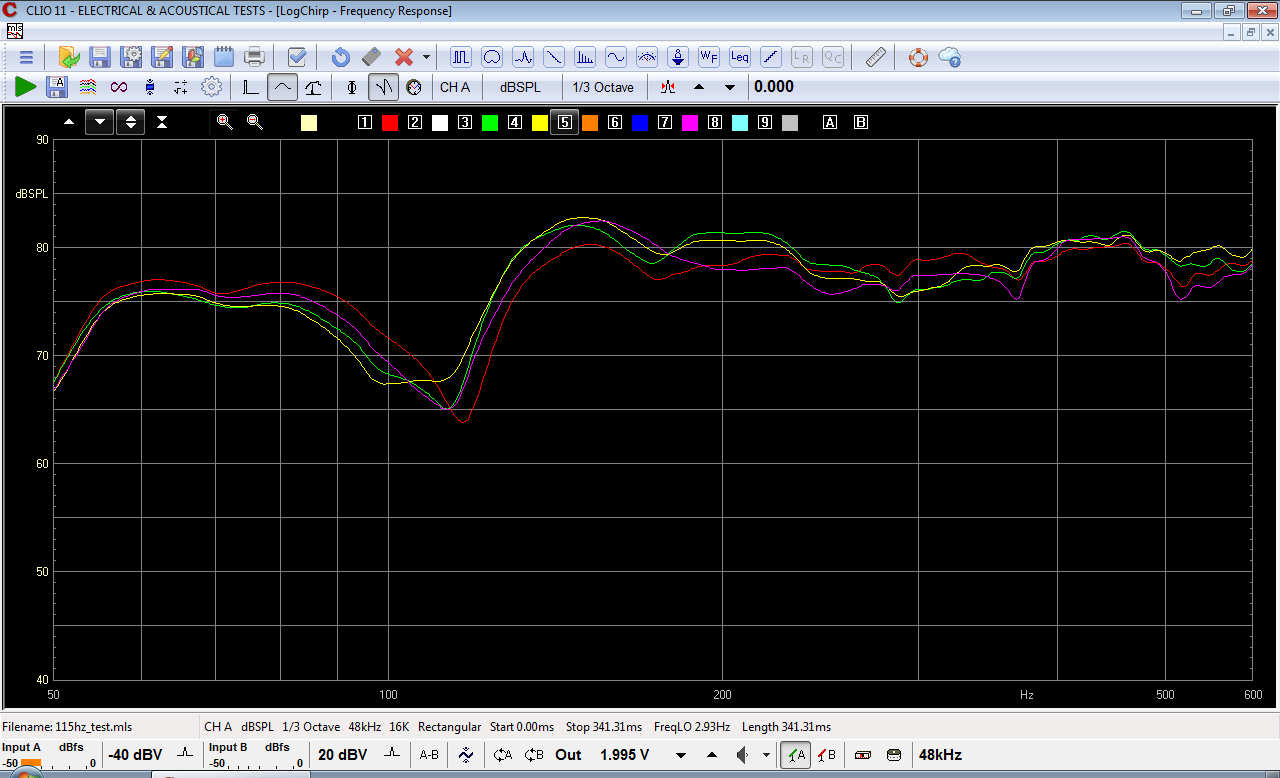Click the scale down arrow on graph
This screenshot has height=778, width=1280.
click(x=100, y=122)
